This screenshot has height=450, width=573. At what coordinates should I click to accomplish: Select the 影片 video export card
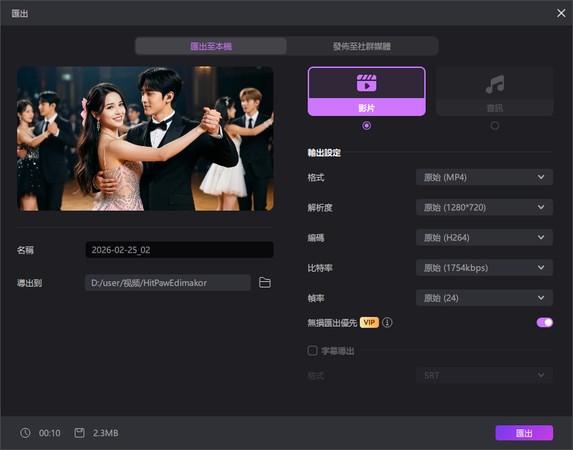[x=367, y=91]
